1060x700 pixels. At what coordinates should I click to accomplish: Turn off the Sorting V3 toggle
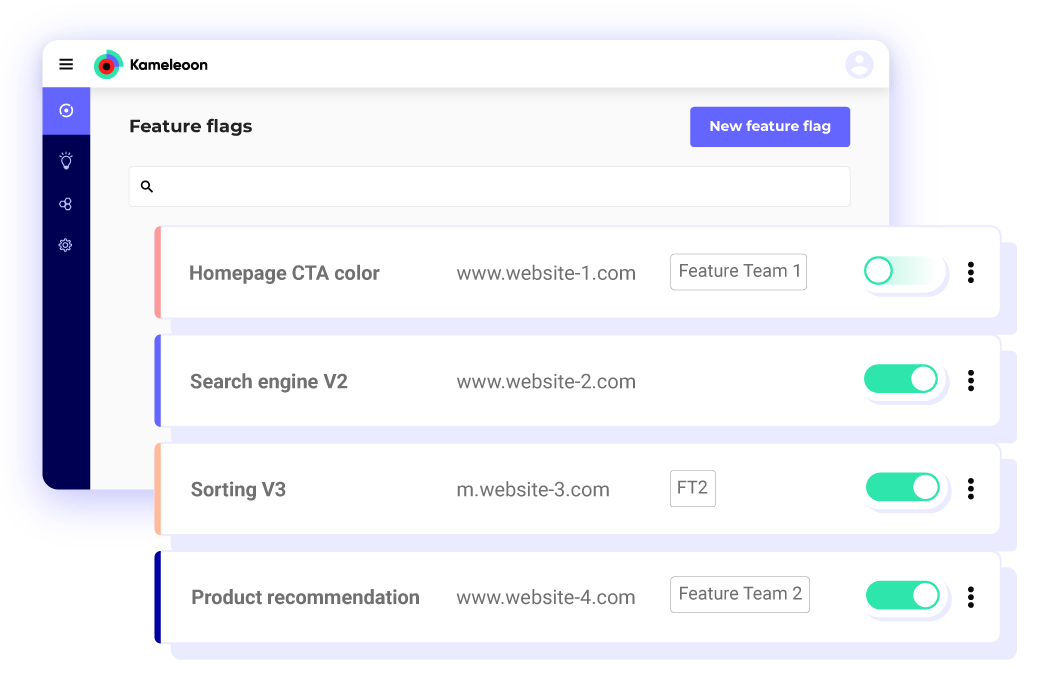902,488
